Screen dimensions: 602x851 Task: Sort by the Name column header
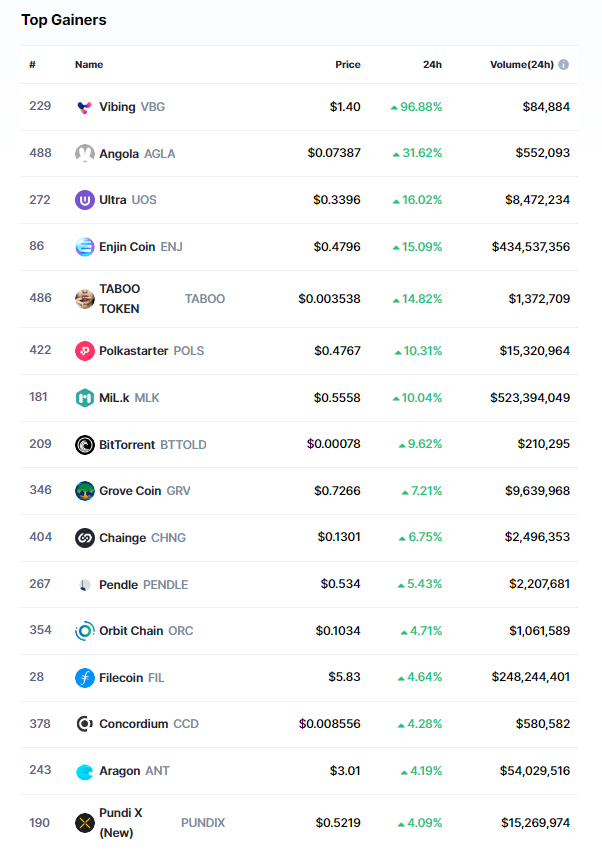[x=89, y=65]
